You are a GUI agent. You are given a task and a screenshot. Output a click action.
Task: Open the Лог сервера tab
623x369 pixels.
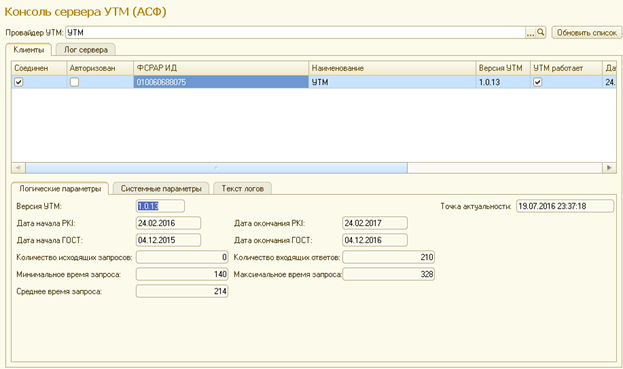(x=85, y=50)
